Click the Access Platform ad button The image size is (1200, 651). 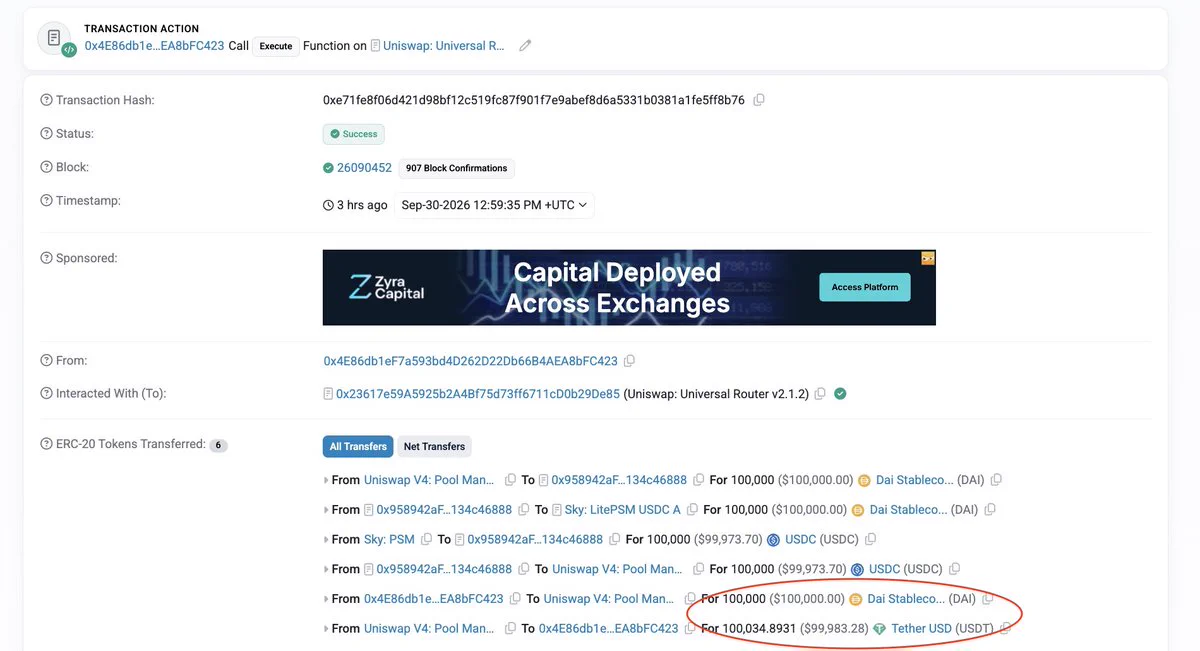865,287
